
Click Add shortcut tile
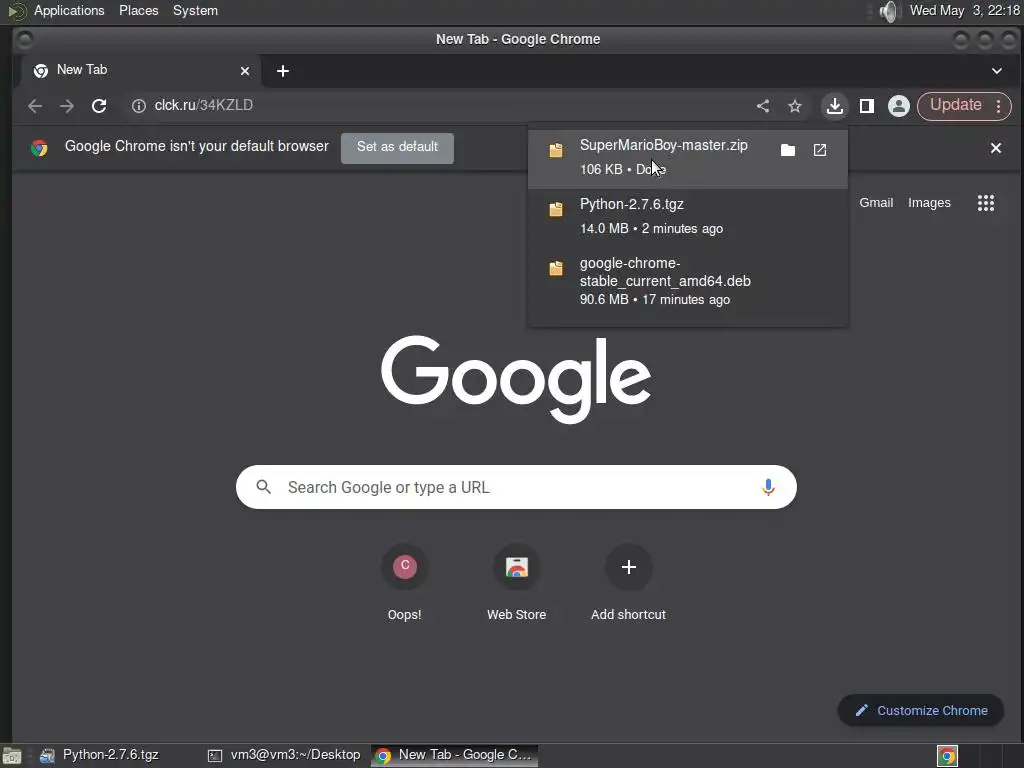(x=628, y=583)
